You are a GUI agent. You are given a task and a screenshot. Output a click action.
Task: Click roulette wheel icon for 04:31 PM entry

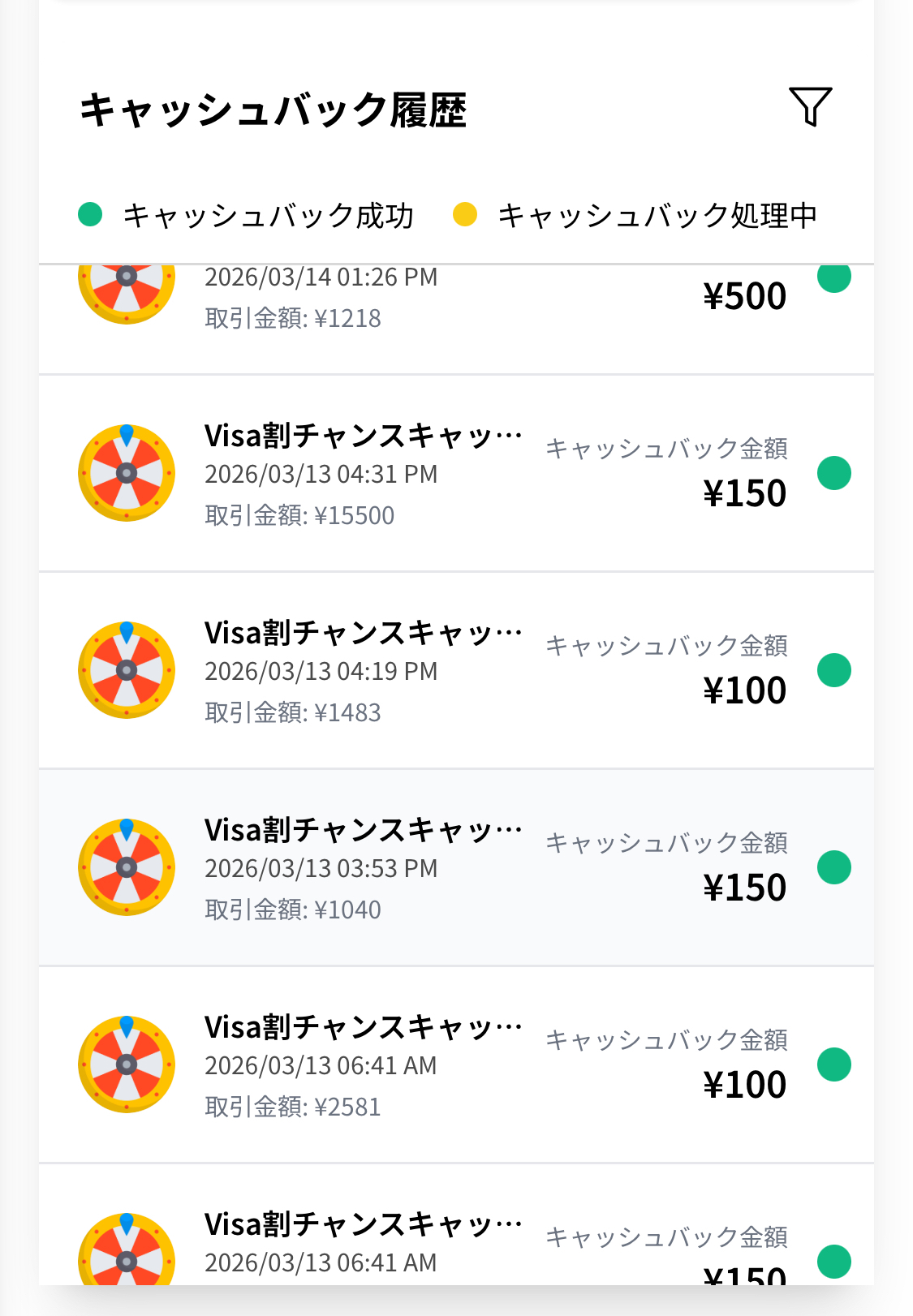tap(127, 473)
